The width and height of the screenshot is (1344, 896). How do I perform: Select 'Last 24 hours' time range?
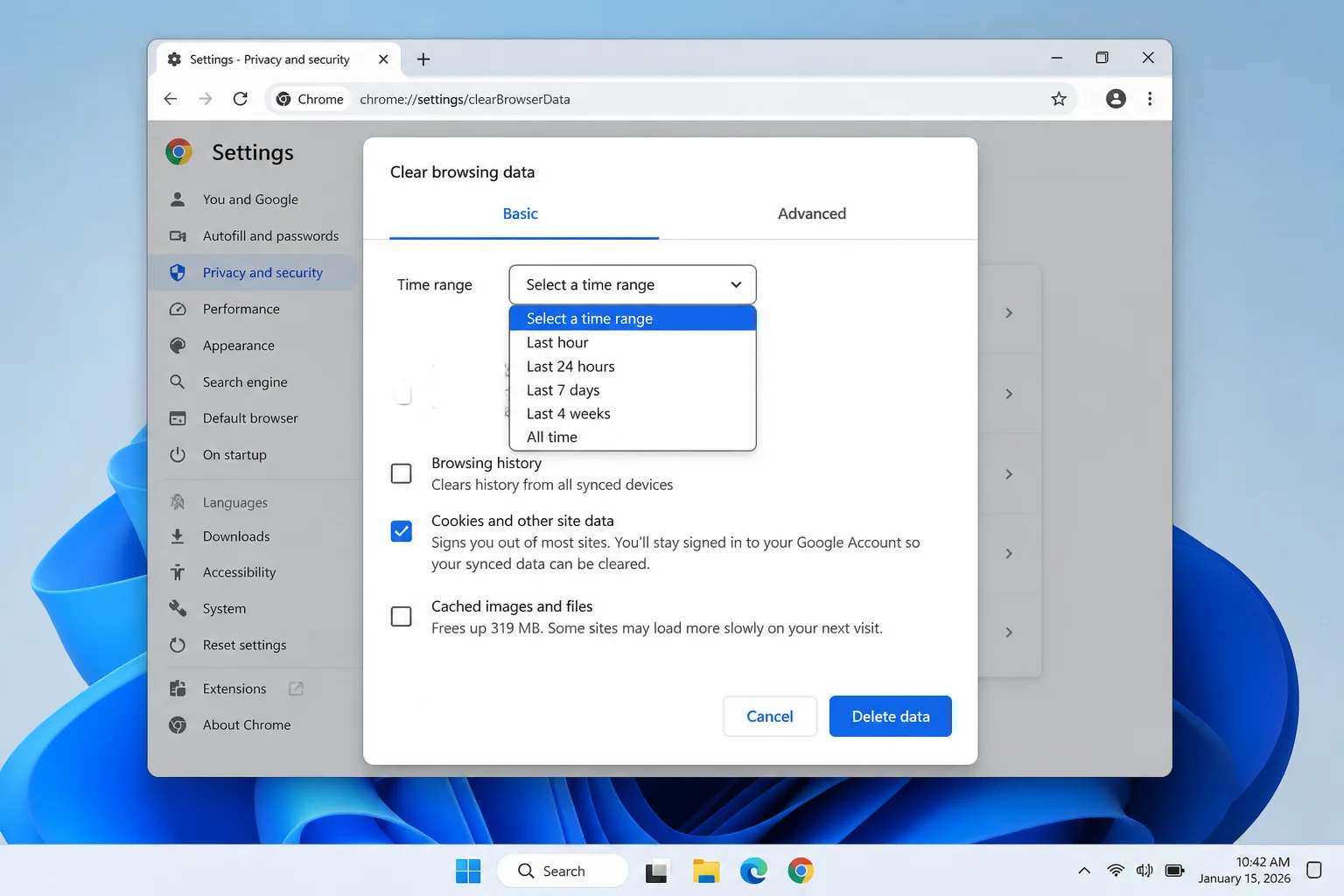[x=633, y=367]
